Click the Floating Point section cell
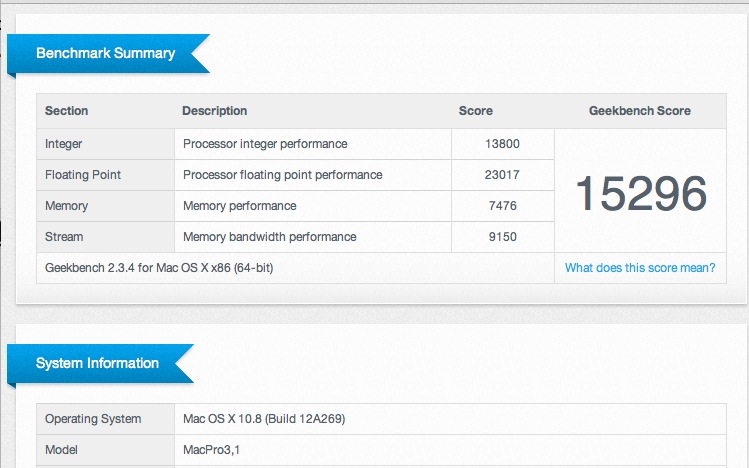Viewport: 749px width, 468px height. [106, 175]
